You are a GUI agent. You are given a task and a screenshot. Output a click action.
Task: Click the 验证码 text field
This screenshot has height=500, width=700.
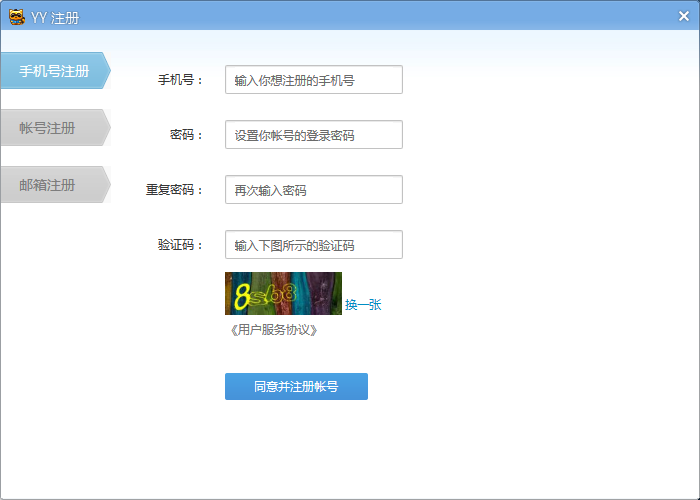pyautogui.click(x=314, y=244)
